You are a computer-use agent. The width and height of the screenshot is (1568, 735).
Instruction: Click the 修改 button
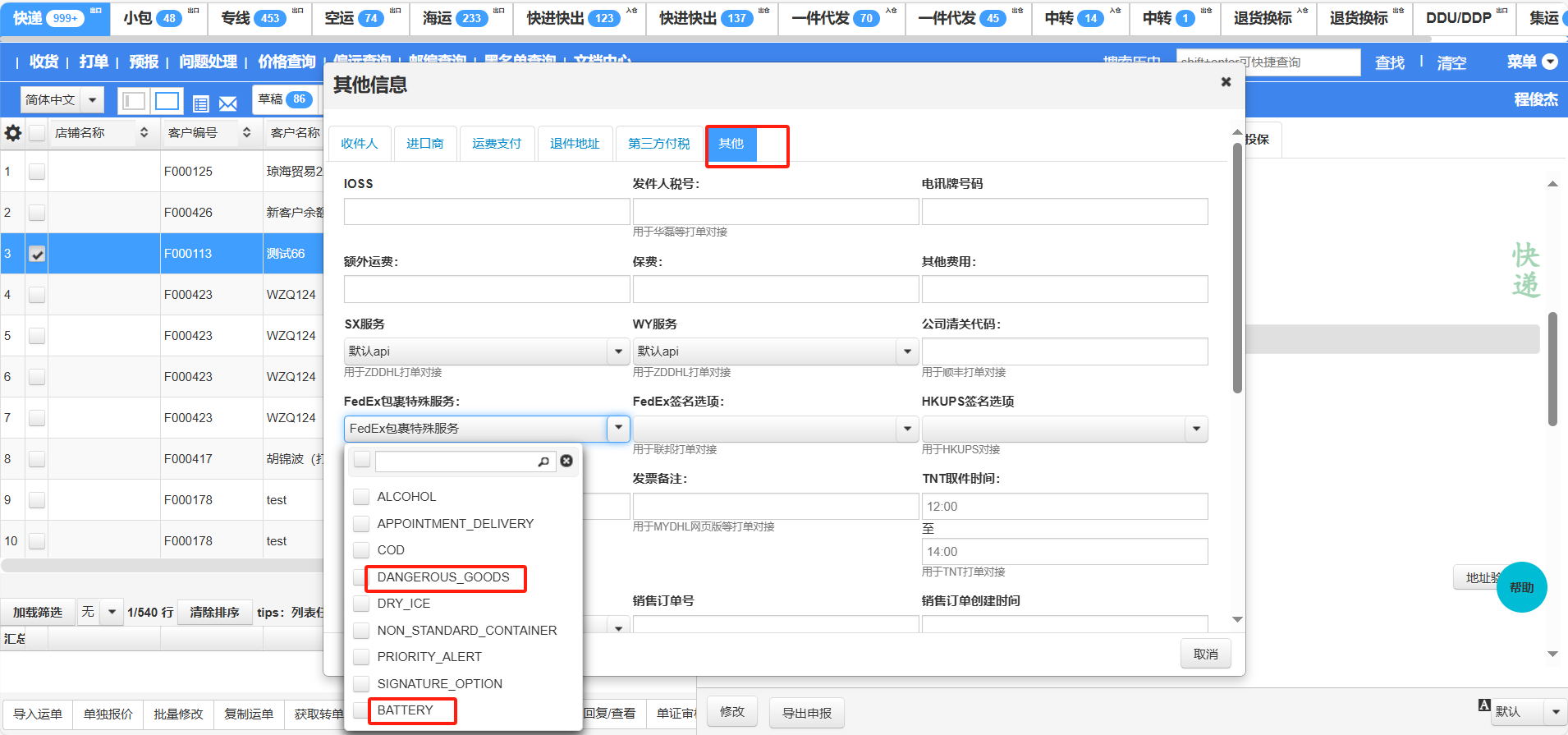[x=732, y=712]
